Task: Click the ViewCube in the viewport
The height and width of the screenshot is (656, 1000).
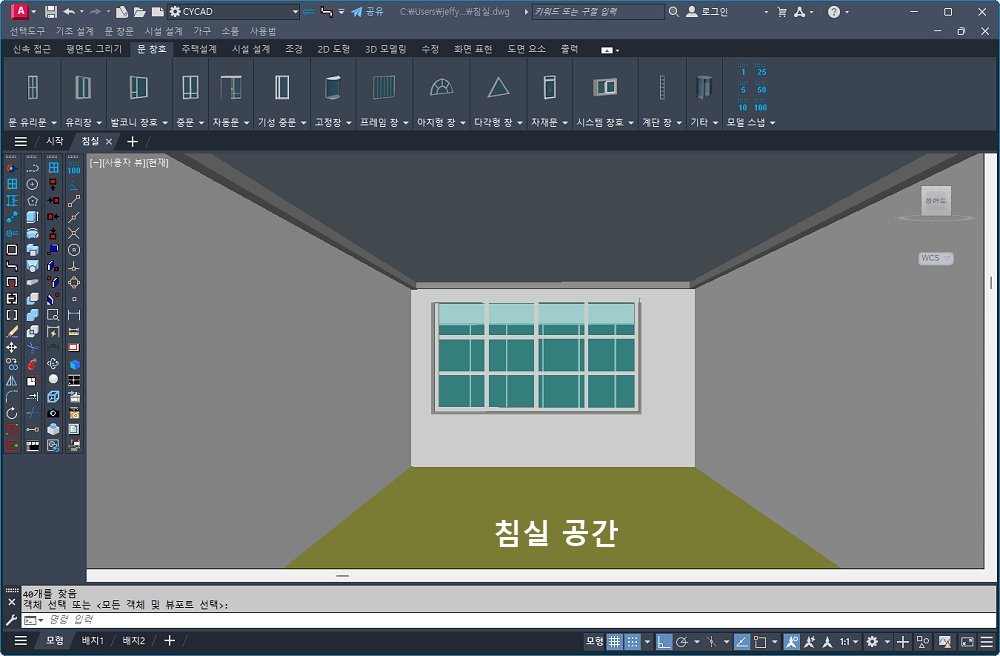Action: tap(936, 202)
